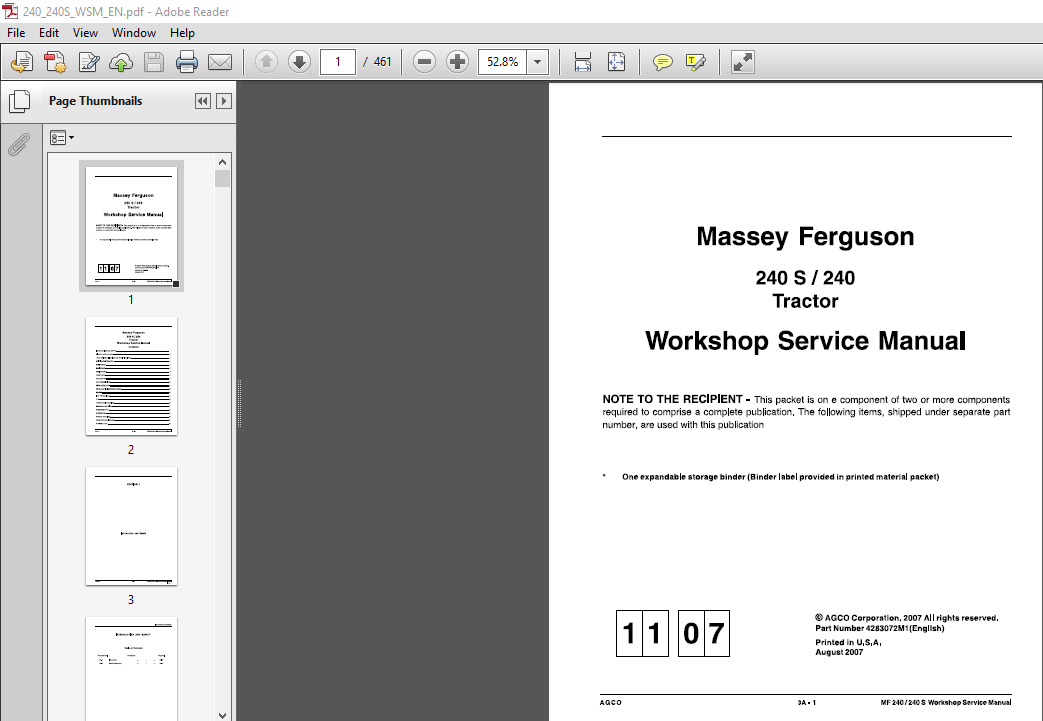This screenshot has height=721, width=1043.
Task: Click the Create PDF online icon
Action: [x=55, y=62]
